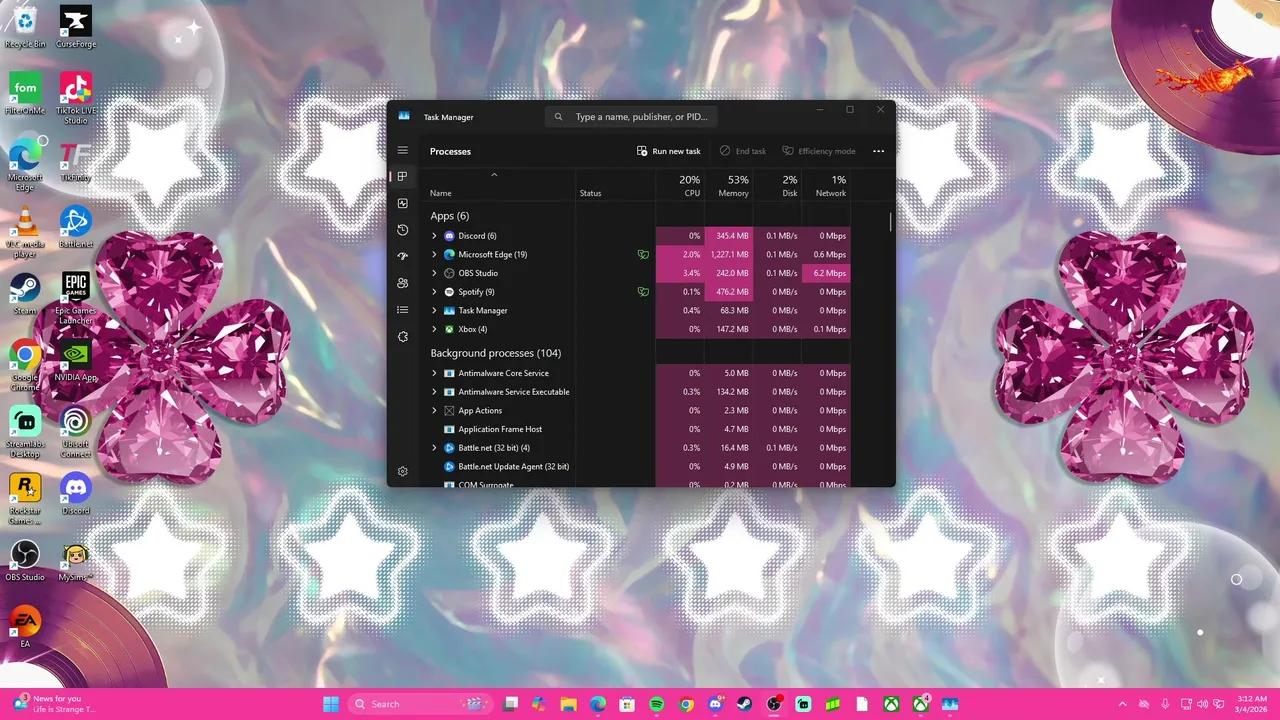The height and width of the screenshot is (720, 1280).
Task: Open the more options ellipsis menu
Action: (878, 151)
